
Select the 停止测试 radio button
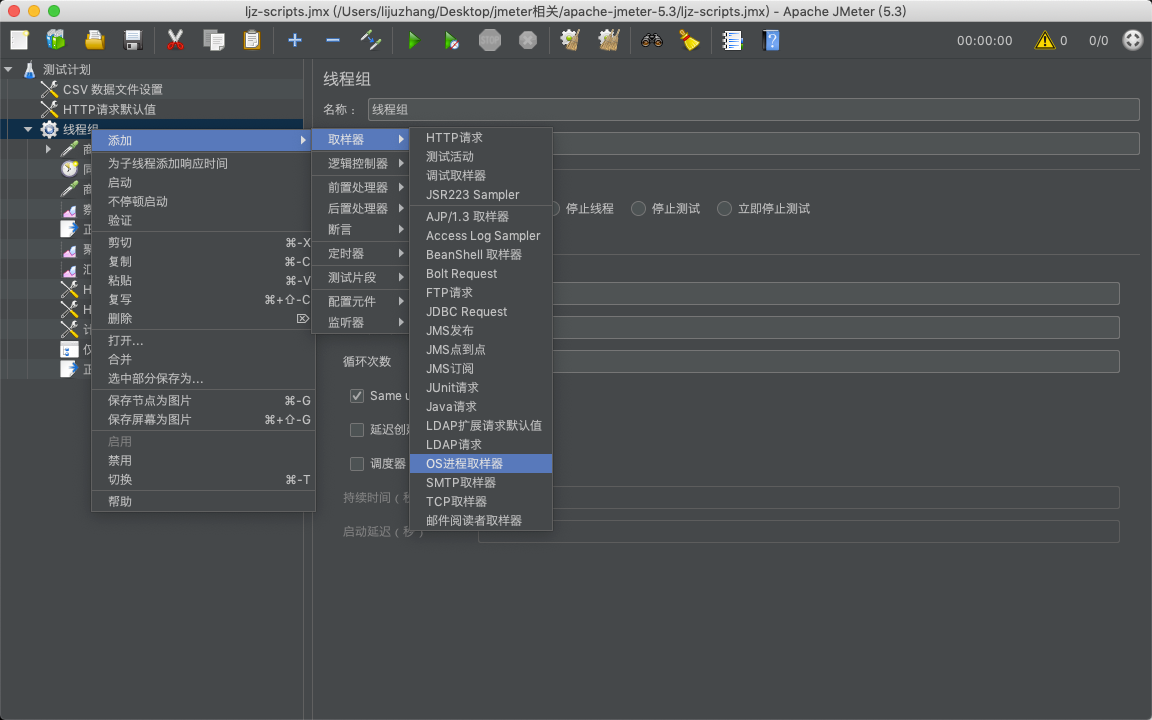[x=638, y=209]
